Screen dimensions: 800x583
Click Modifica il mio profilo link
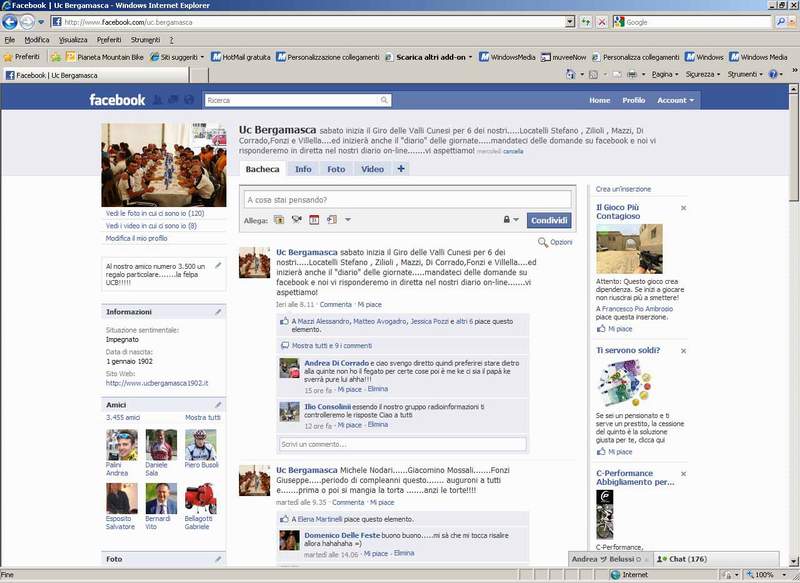pyautogui.click(x=136, y=238)
